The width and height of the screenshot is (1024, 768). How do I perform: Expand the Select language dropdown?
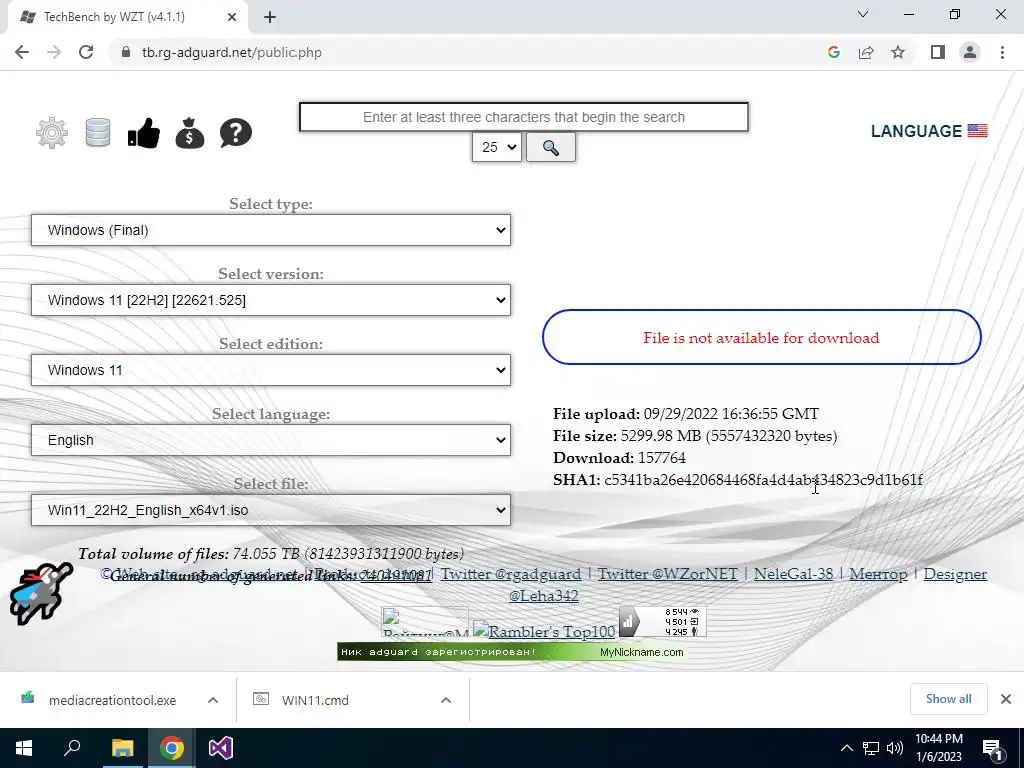271,440
